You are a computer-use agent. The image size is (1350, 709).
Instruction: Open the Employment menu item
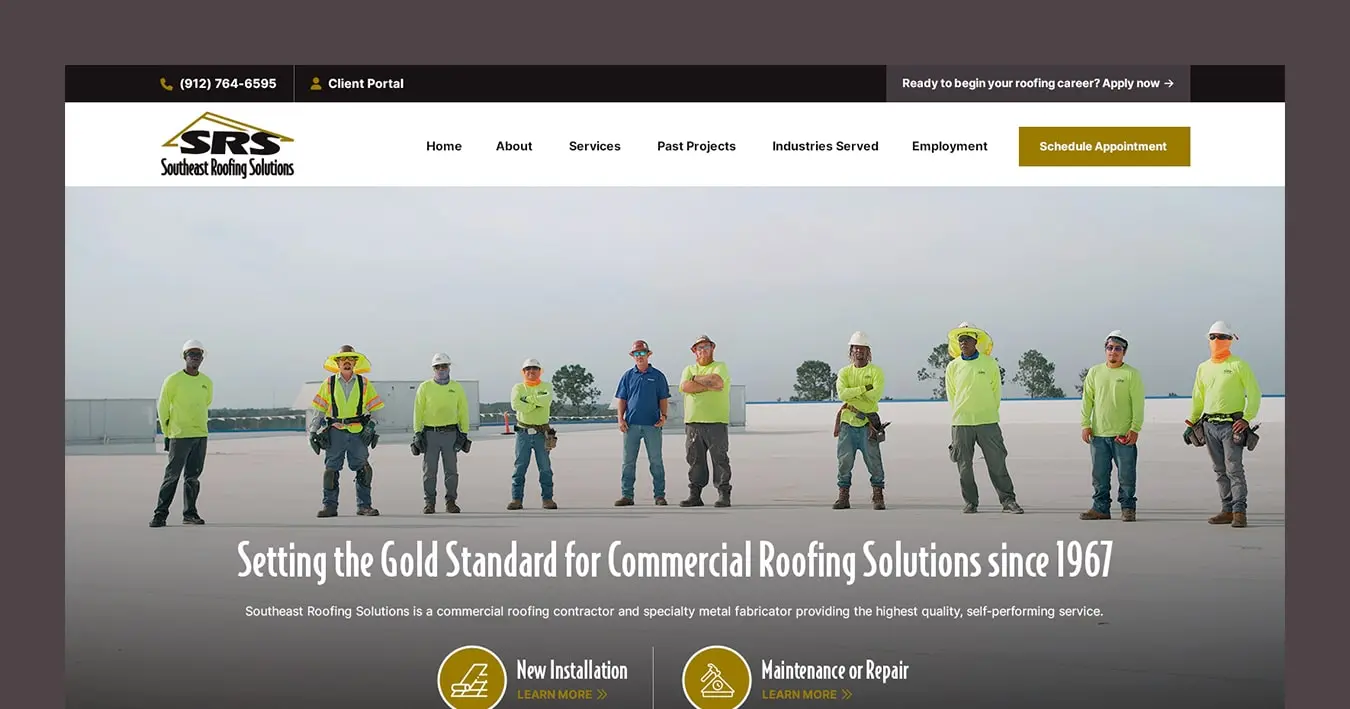(950, 146)
